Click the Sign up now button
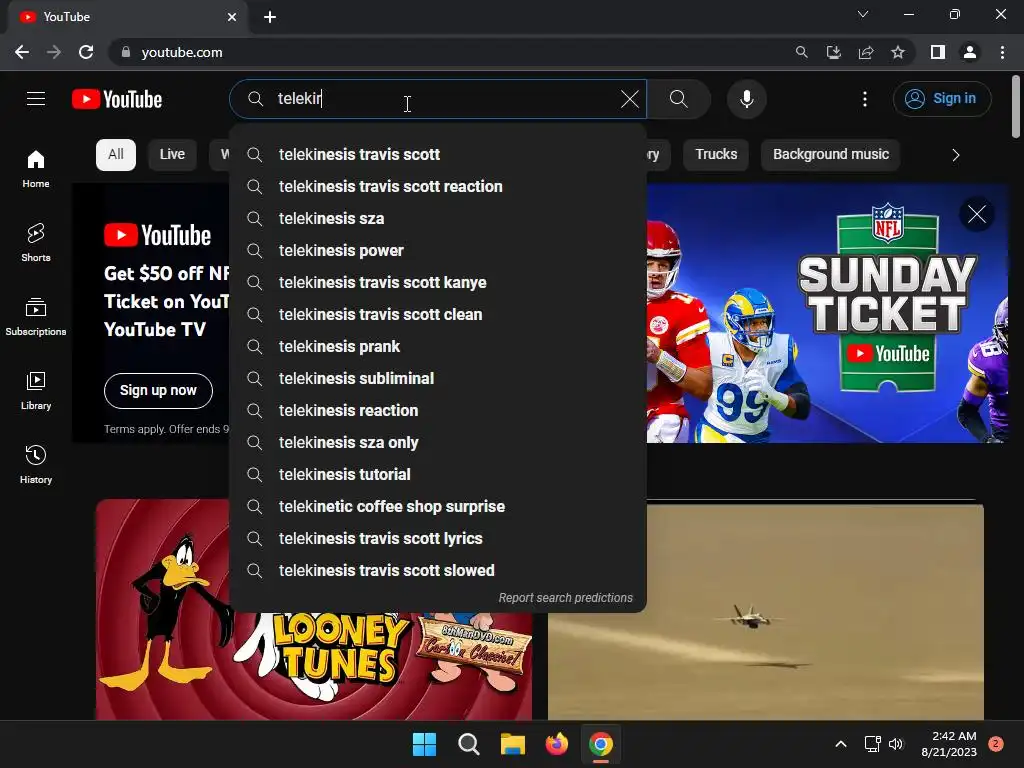The height and width of the screenshot is (768, 1024). pyautogui.click(x=158, y=391)
